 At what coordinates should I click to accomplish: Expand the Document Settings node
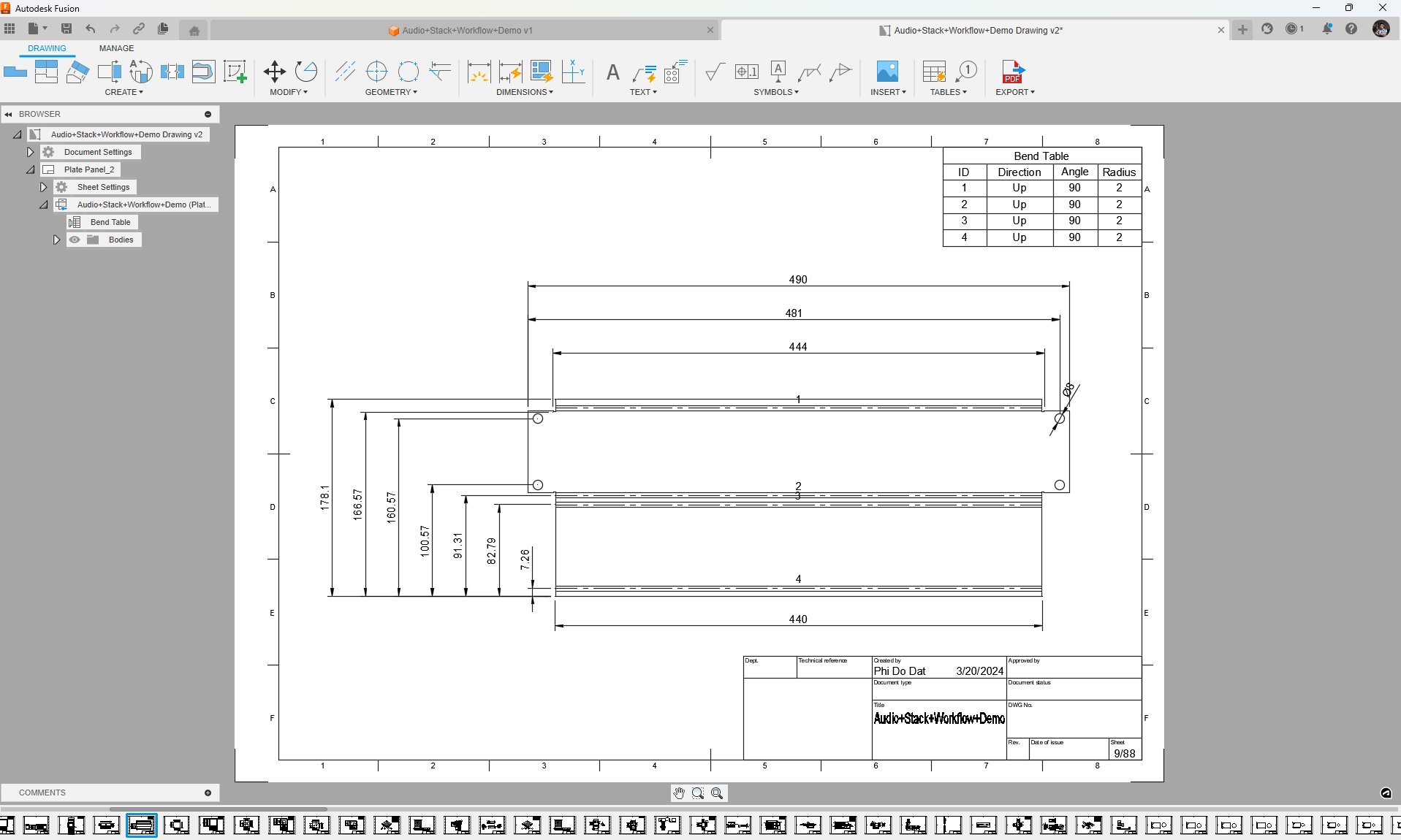30,152
